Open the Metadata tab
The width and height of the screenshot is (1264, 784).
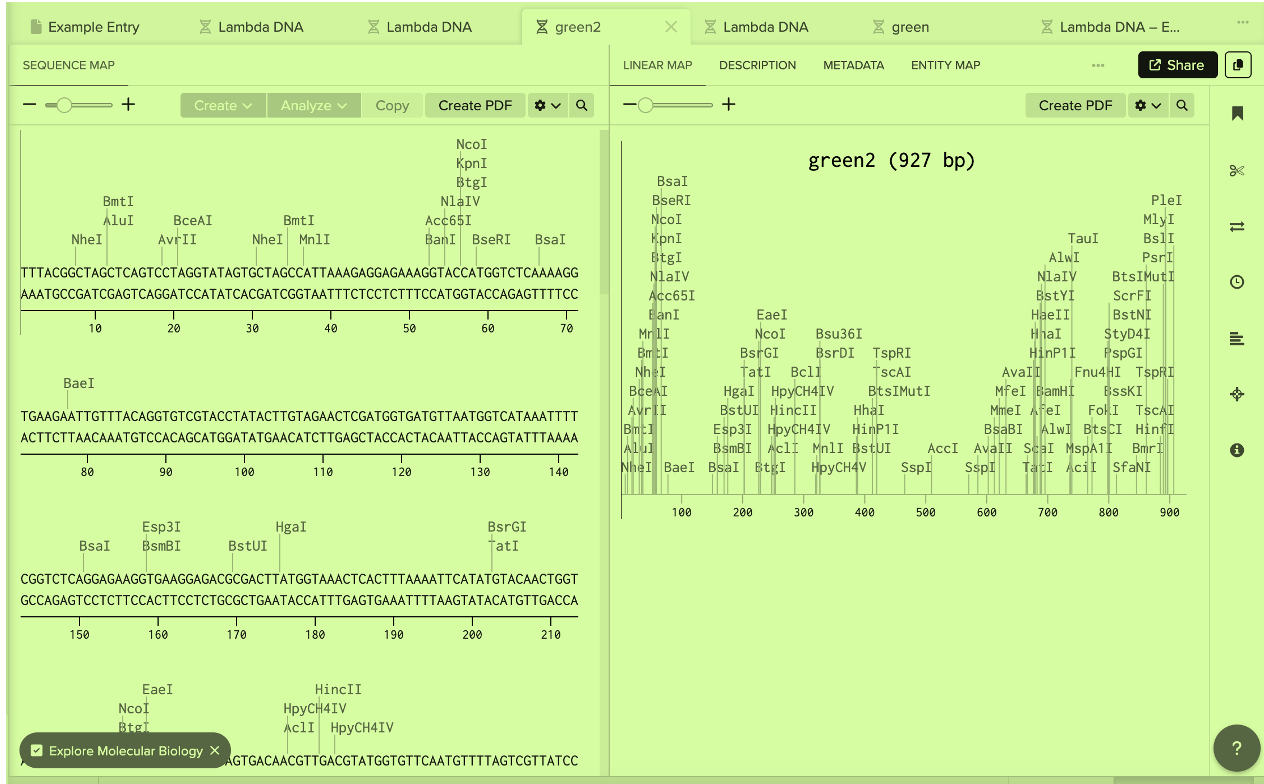point(853,65)
